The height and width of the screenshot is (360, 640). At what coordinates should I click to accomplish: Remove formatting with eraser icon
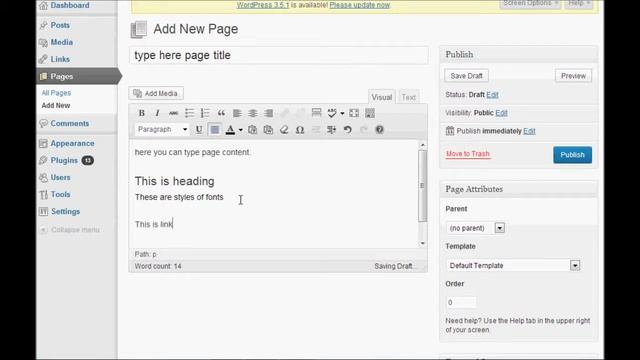(x=284, y=130)
